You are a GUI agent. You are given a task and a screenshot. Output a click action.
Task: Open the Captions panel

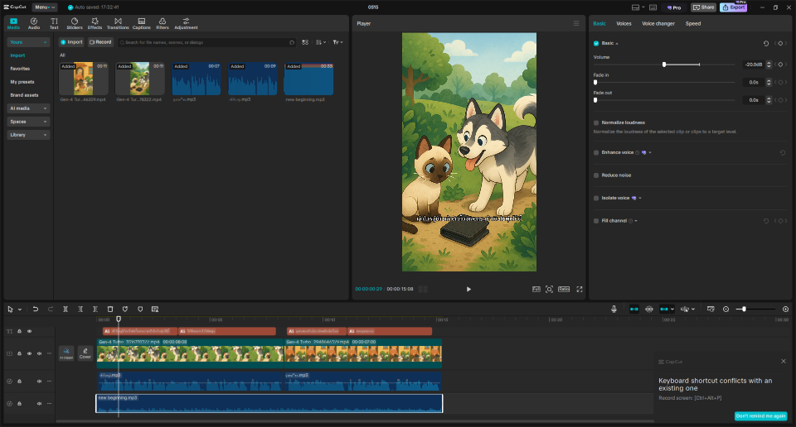tap(142, 23)
